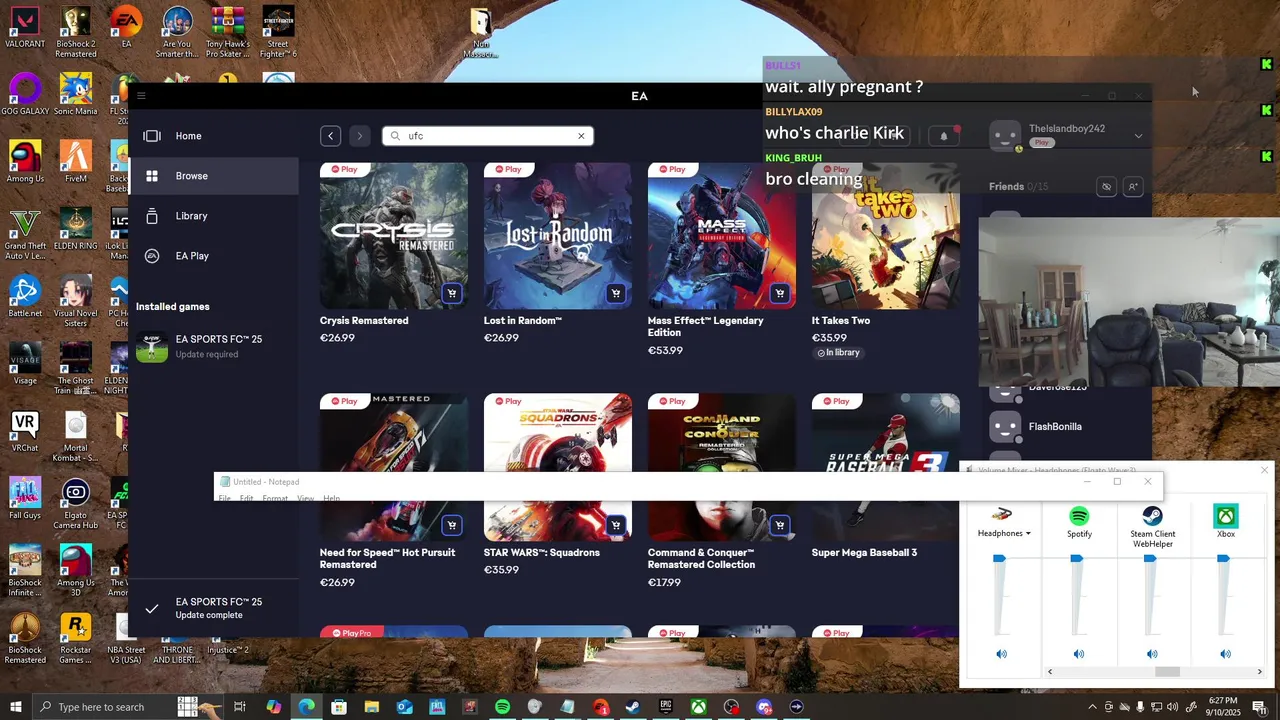Click the Windows Start button

click(x=15, y=707)
